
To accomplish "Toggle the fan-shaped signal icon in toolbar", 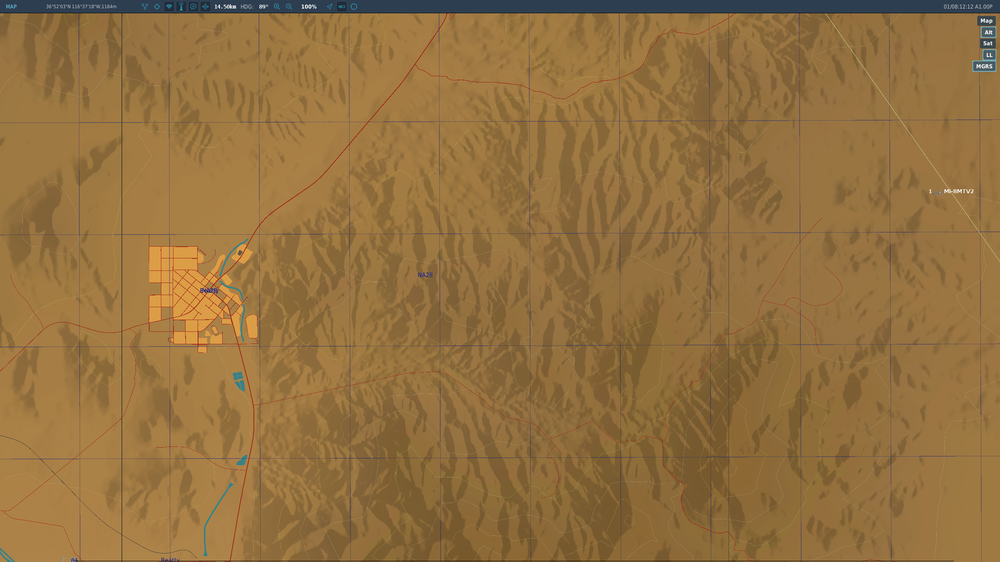I will point(169,6).
